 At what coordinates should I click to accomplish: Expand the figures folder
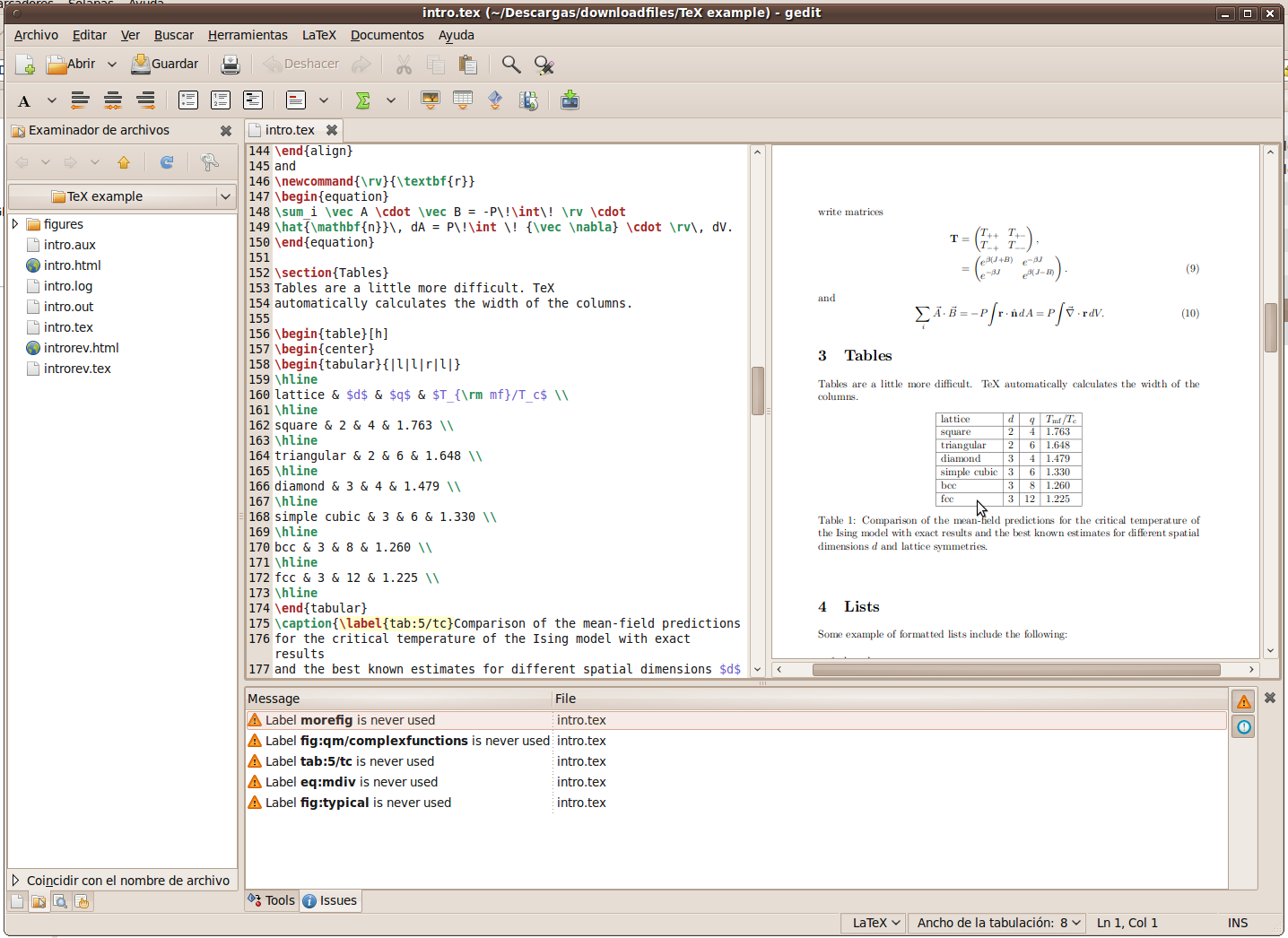(x=15, y=224)
